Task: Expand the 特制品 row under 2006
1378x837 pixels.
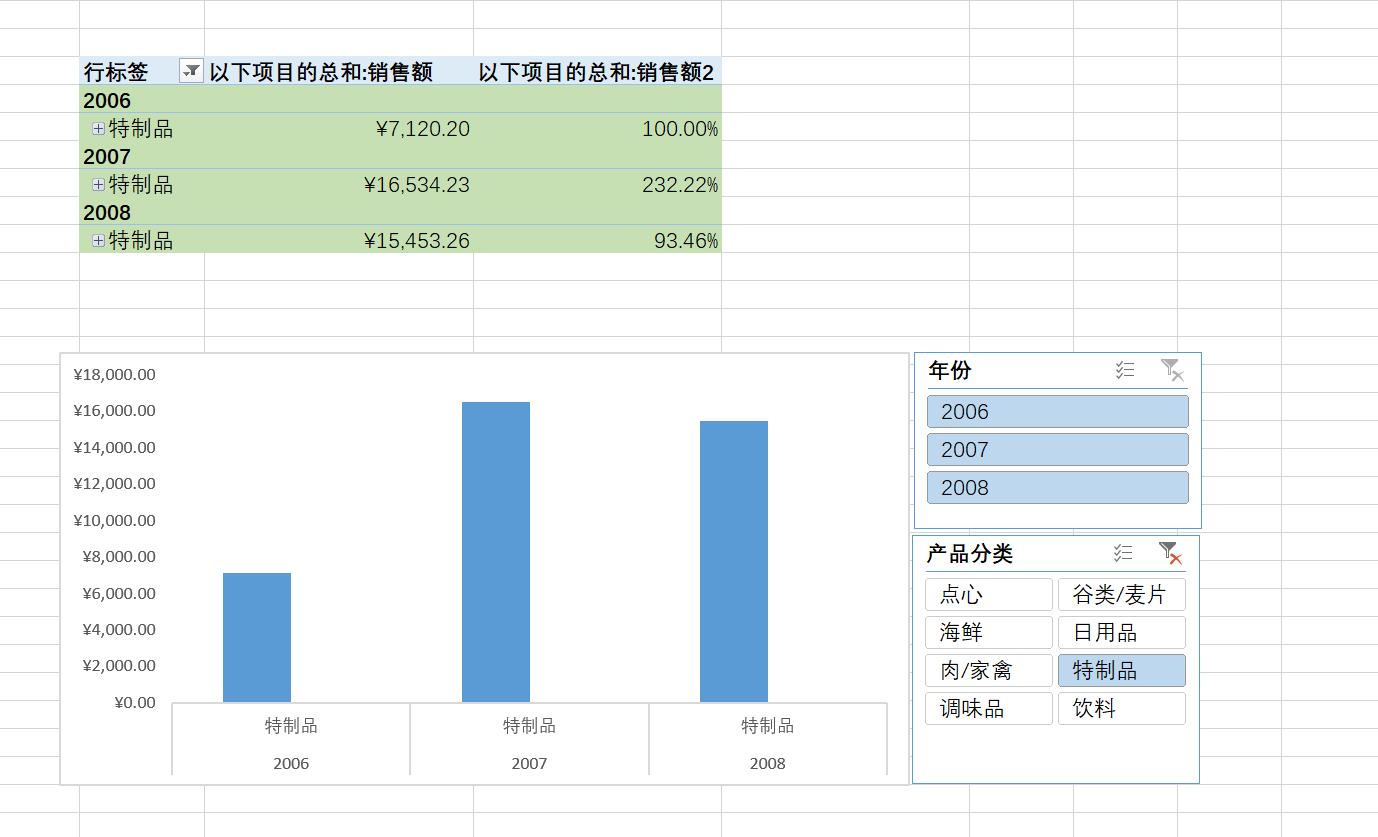Action: click(x=98, y=128)
